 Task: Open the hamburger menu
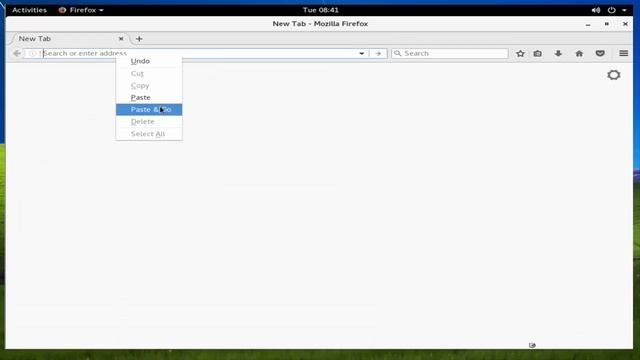pos(623,53)
